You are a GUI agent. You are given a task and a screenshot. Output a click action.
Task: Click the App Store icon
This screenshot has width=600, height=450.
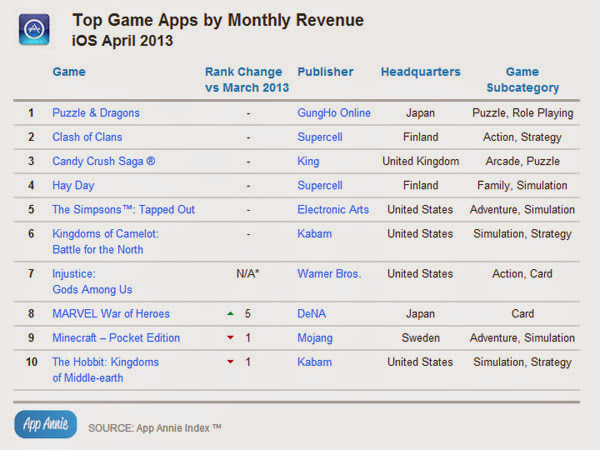point(34,29)
